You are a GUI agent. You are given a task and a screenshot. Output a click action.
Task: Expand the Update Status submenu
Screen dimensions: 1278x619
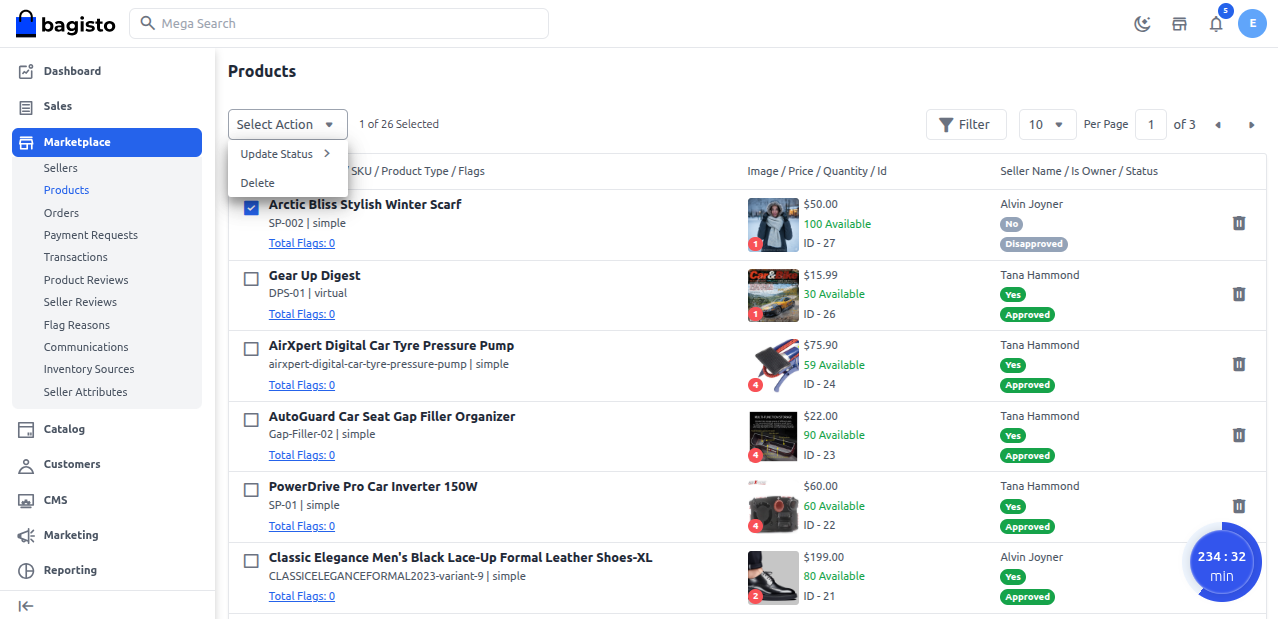click(x=285, y=154)
